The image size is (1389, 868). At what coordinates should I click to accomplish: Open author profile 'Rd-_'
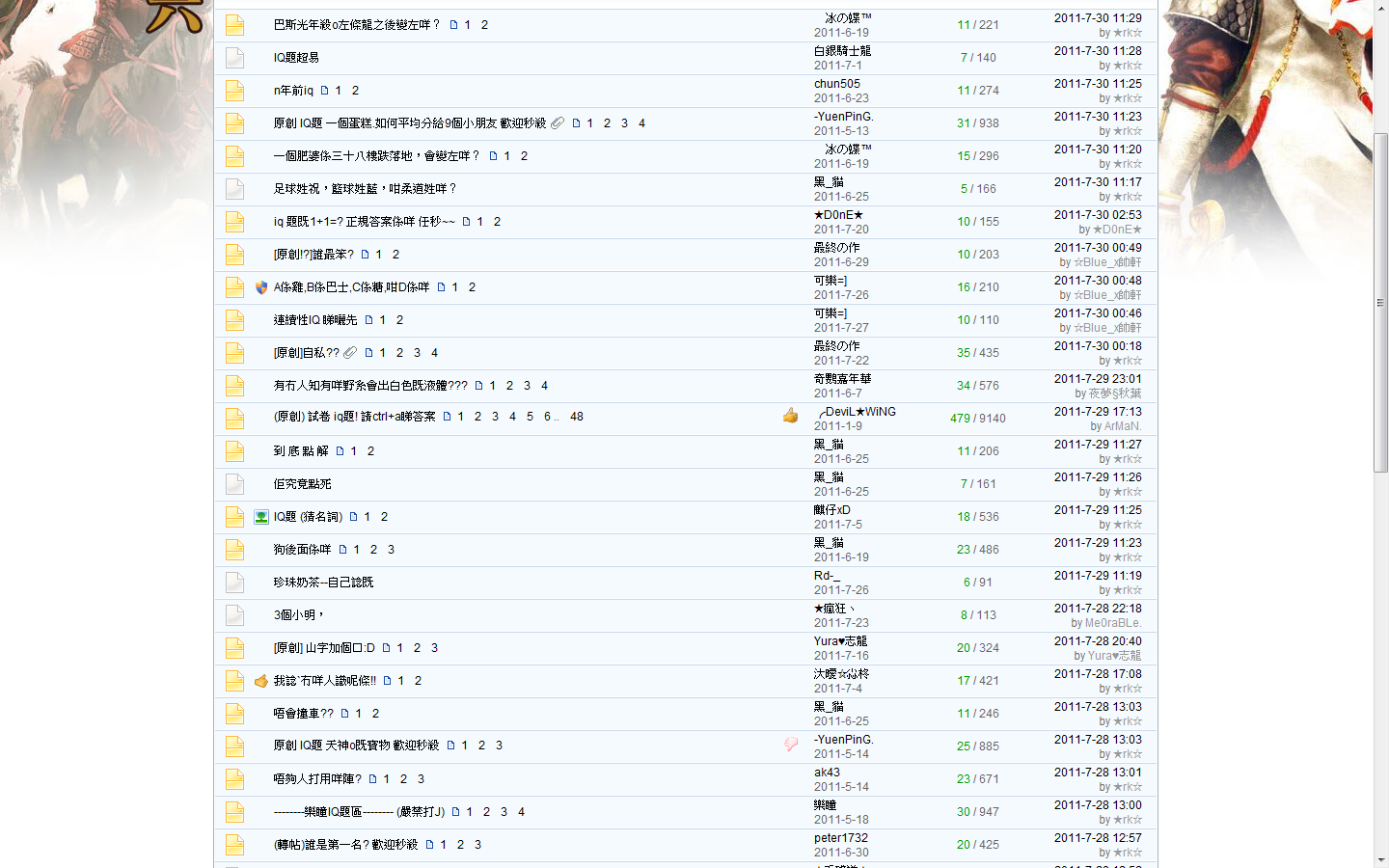pyautogui.click(x=827, y=576)
